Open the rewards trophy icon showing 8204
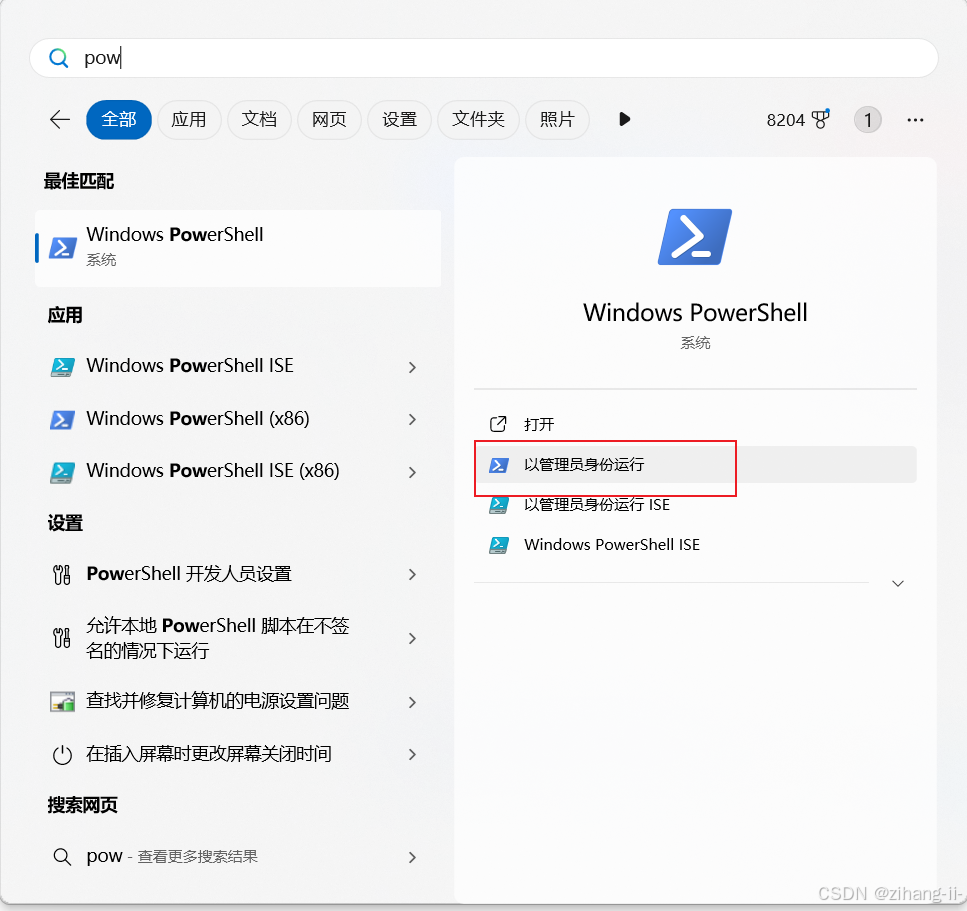967x911 pixels. point(821,118)
